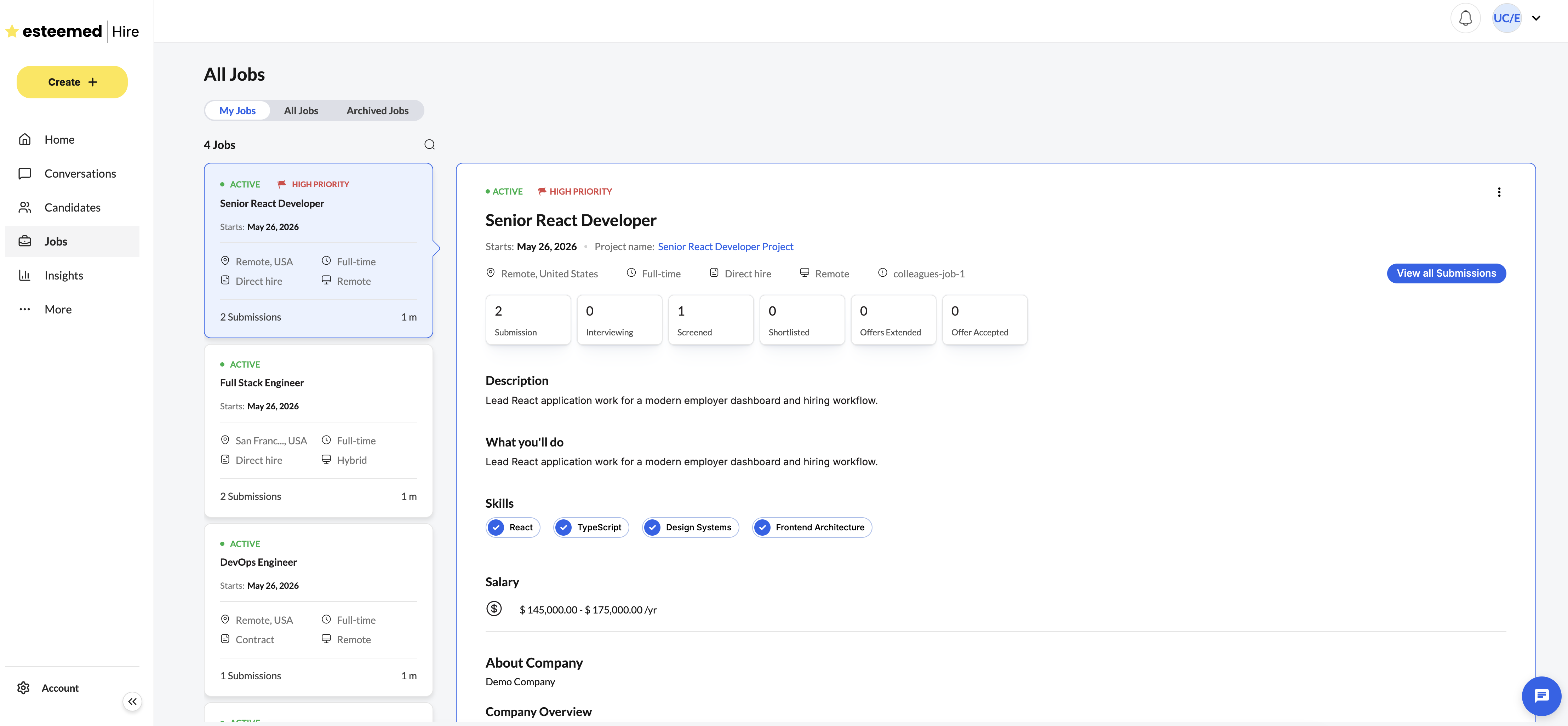
Task: Expand the account dropdown chevron
Action: [x=1536, y=18]
